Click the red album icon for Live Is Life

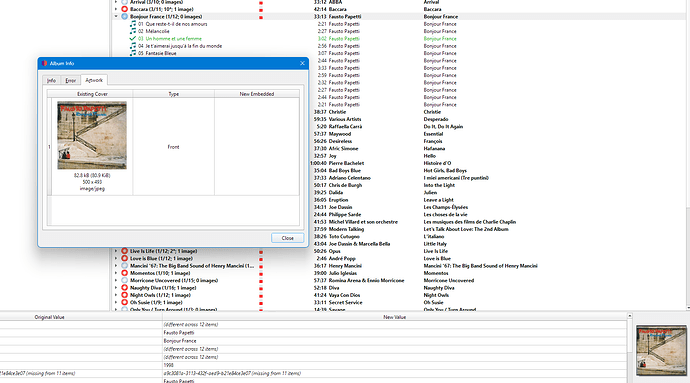point(125,251)
